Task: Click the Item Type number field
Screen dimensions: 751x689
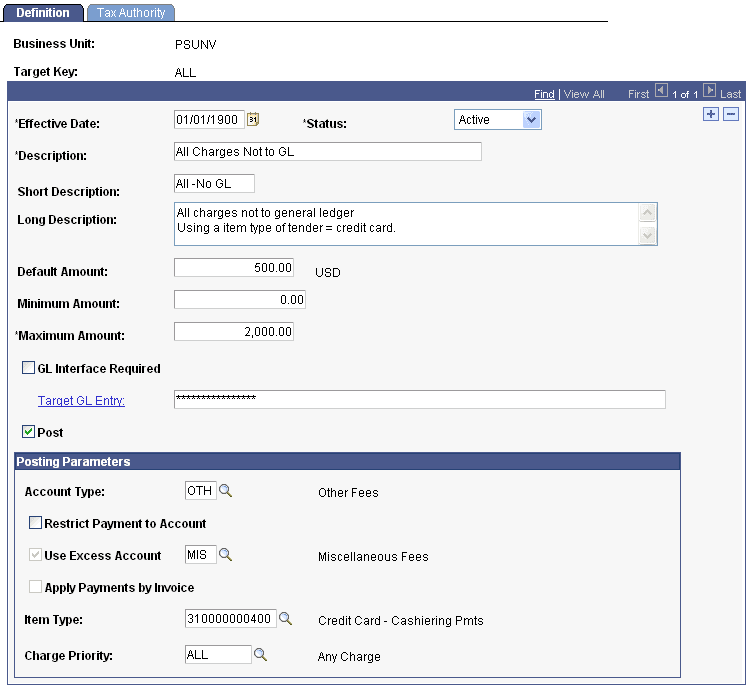Action: [x=230, y=619]
